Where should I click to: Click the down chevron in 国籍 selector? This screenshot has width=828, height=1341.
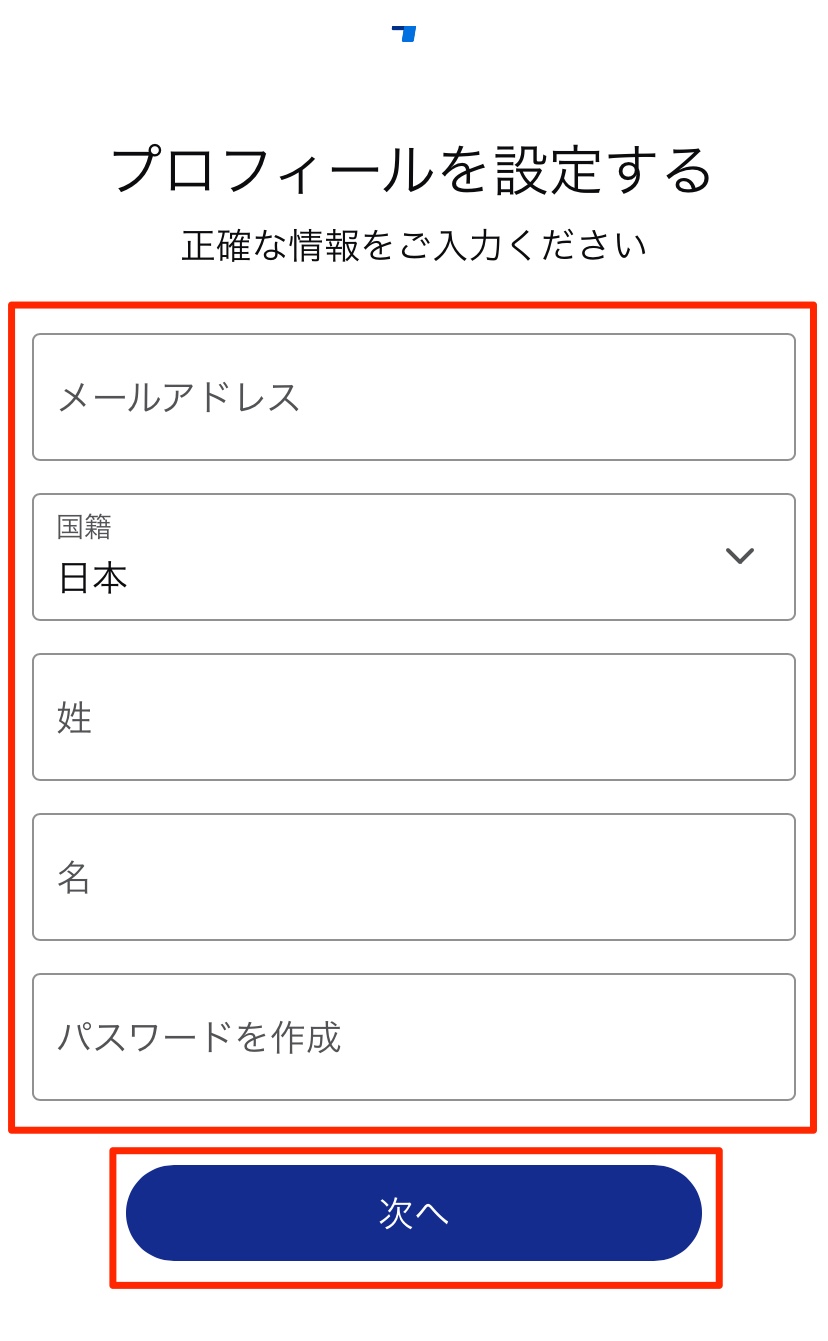click(739, 556)
